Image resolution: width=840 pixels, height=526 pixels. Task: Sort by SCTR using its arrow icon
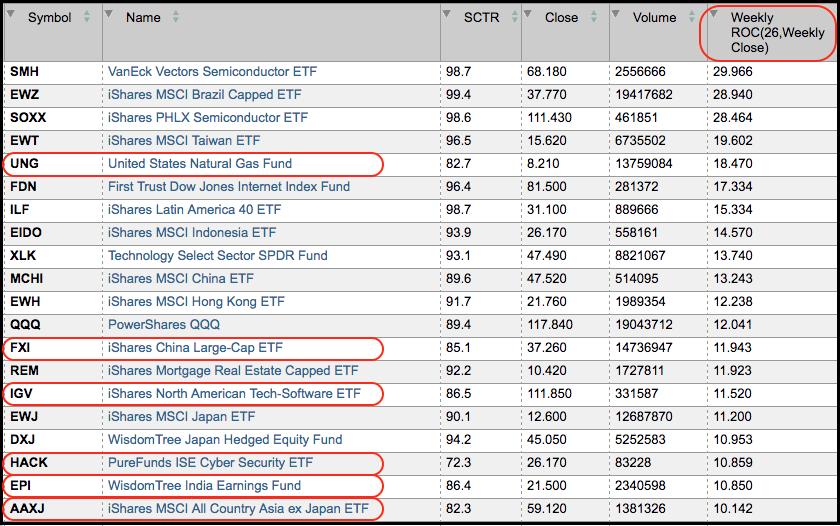pyautogui.click(x=510, y=18)
